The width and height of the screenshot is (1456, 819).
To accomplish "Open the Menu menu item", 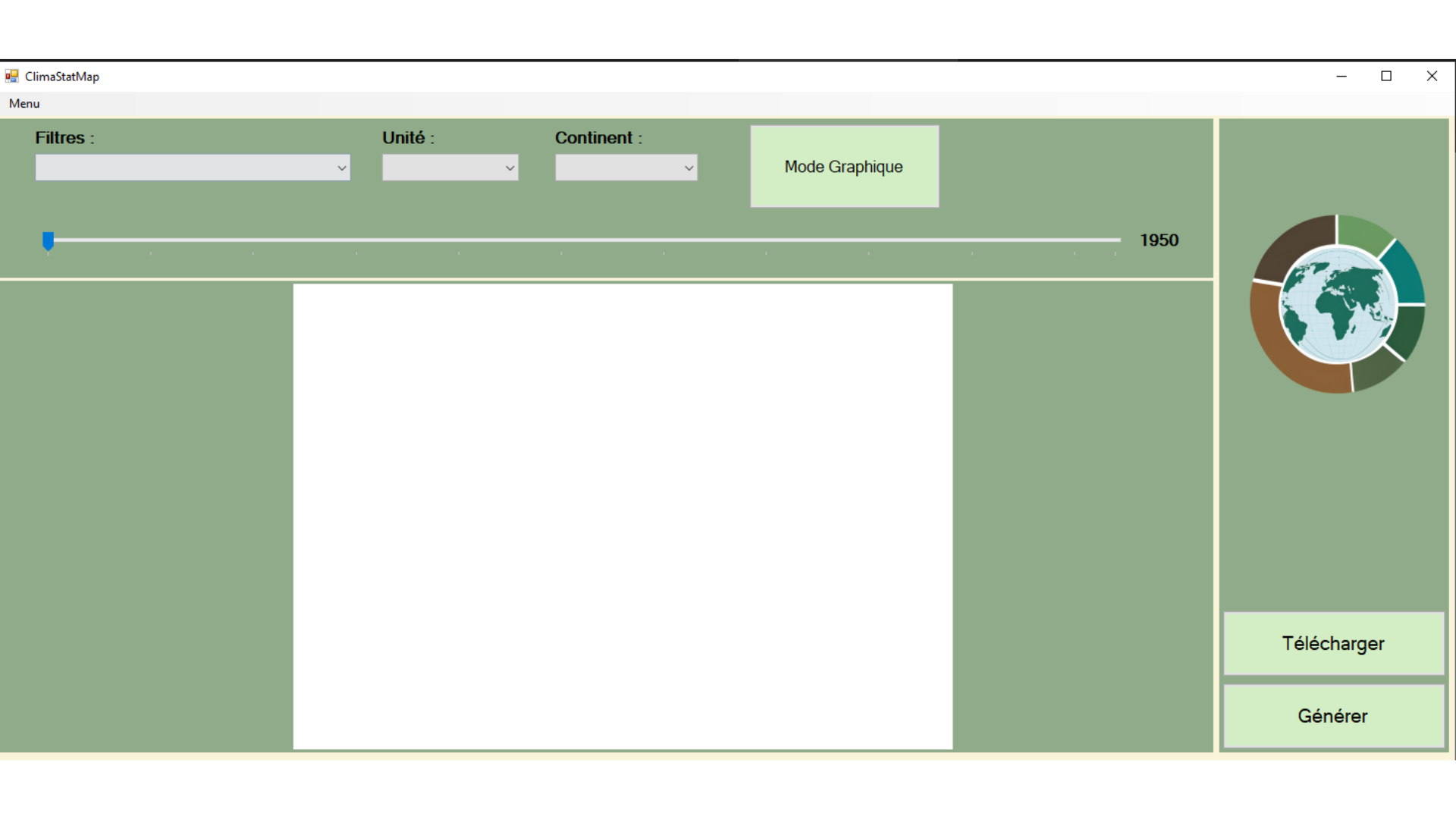I will pos(24,103).
